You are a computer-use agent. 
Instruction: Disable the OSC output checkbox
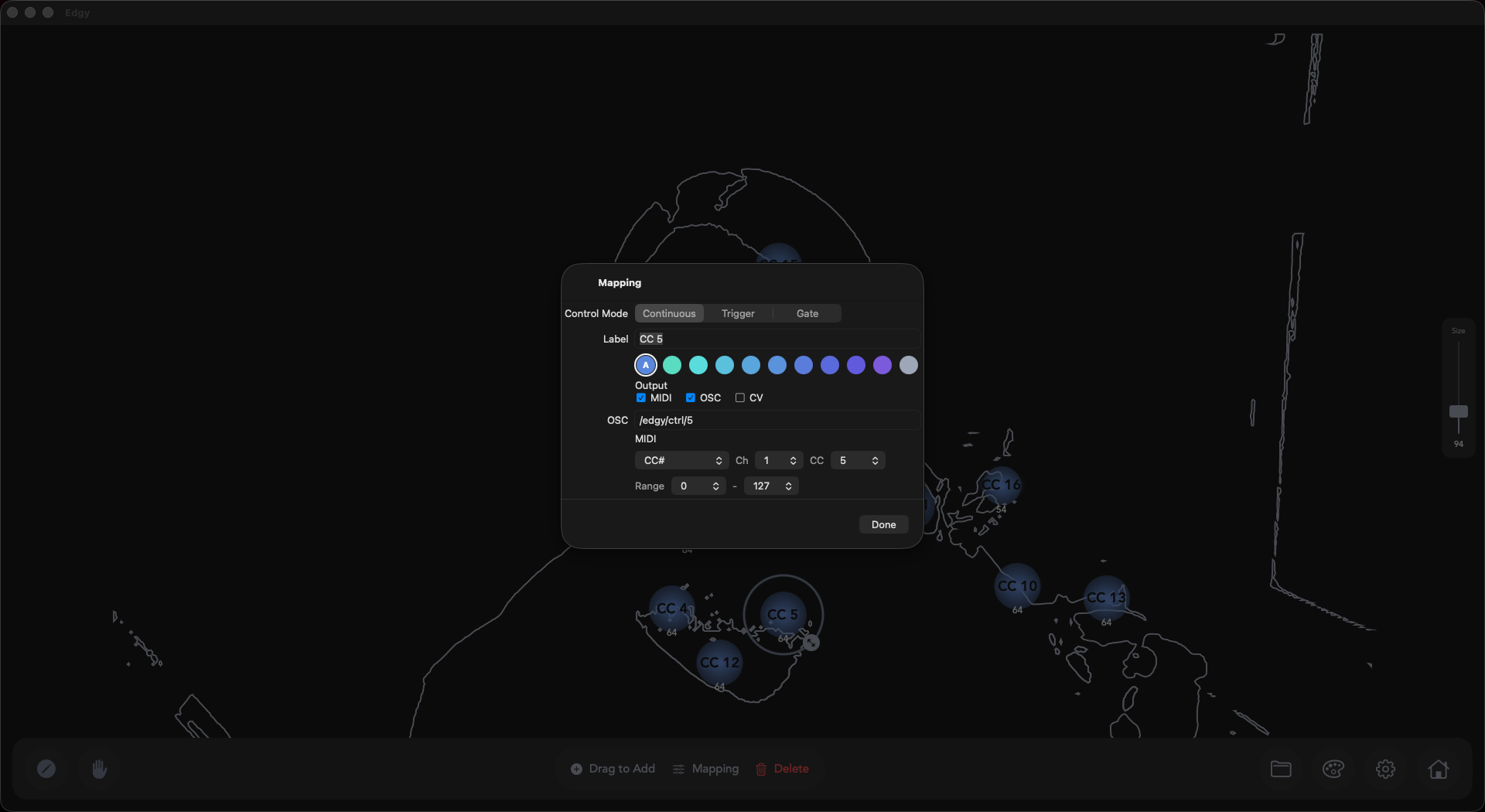tap(691, 397)
